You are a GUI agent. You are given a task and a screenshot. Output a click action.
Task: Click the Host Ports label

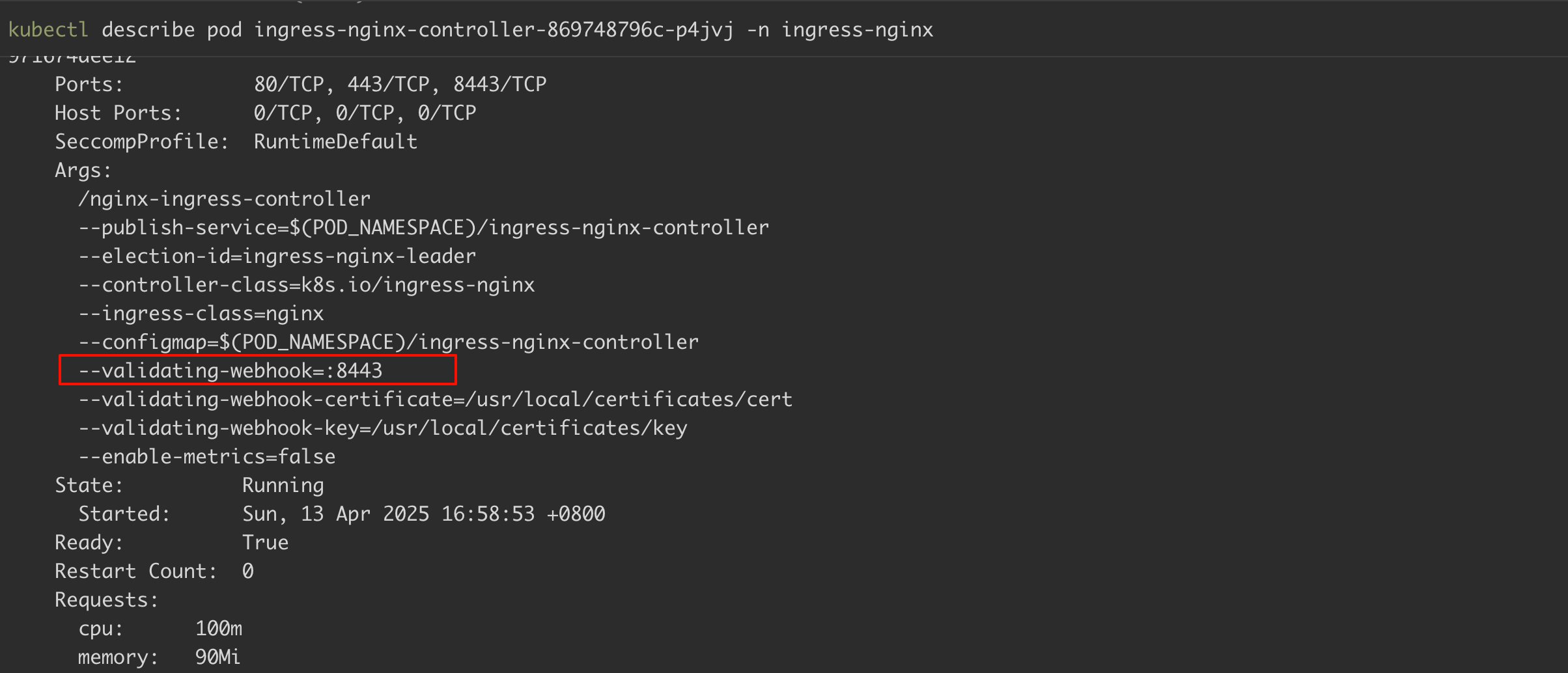point(118,113)
